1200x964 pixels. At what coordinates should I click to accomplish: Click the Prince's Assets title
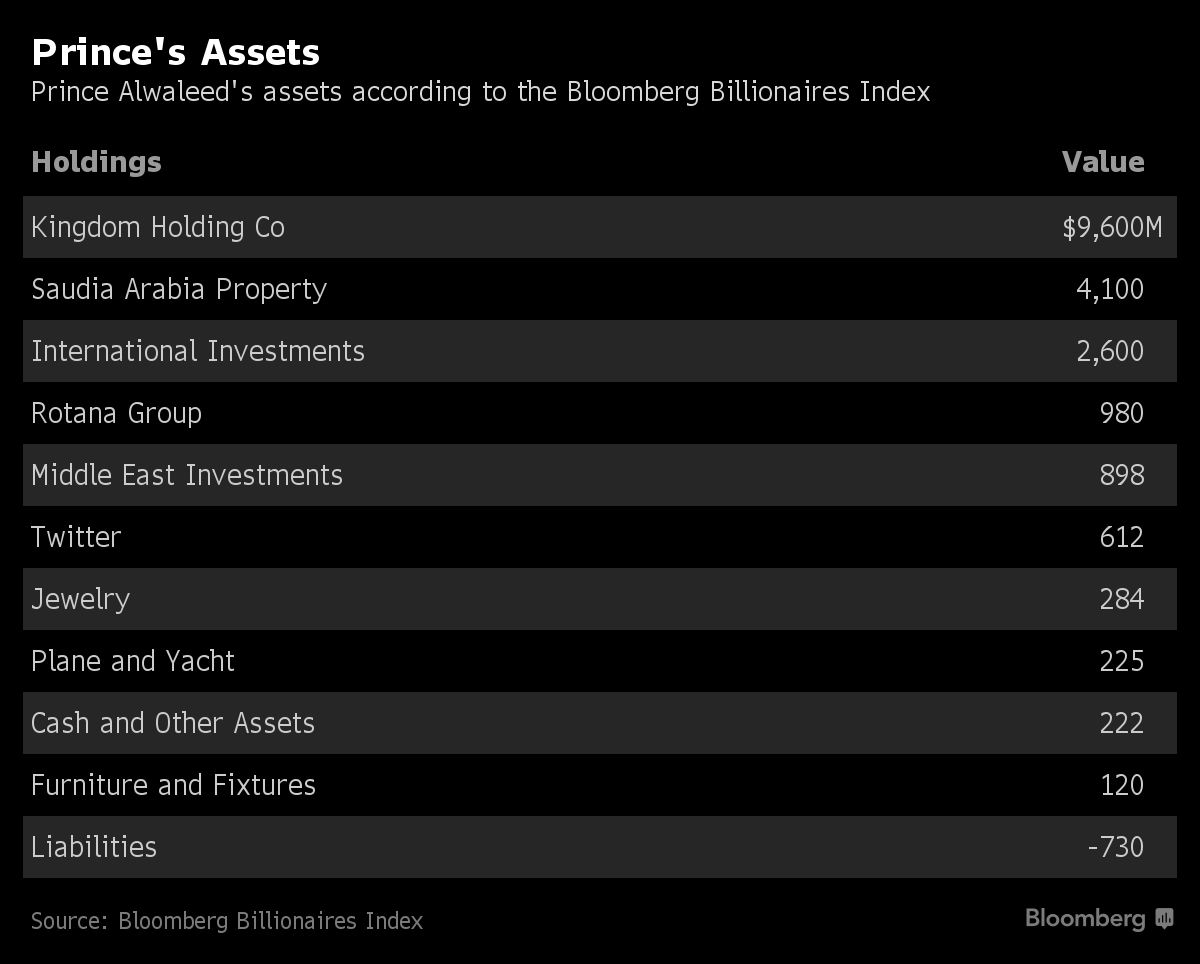pyautogui.click(x=176, y=52)
